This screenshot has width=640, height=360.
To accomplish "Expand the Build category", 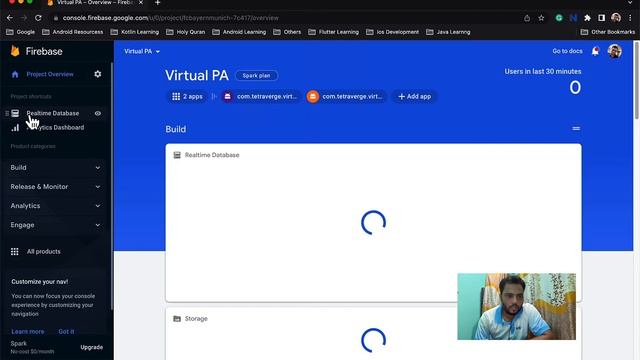I will click(x=56, y=167).
